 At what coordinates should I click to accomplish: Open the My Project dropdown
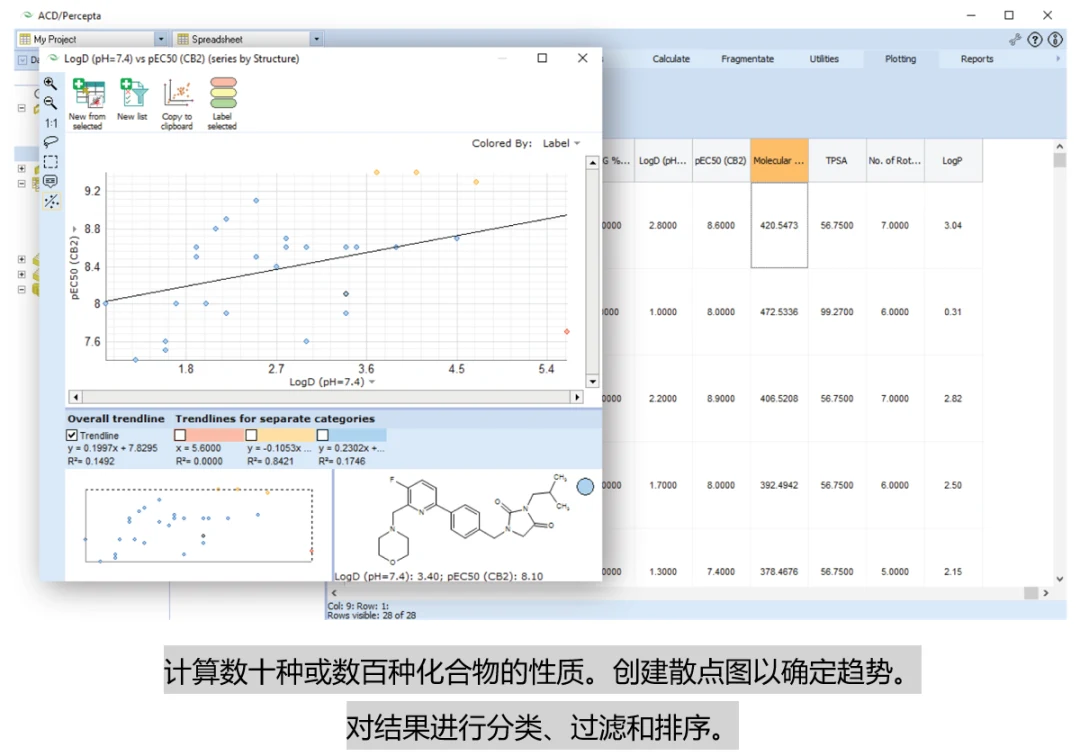160,39
